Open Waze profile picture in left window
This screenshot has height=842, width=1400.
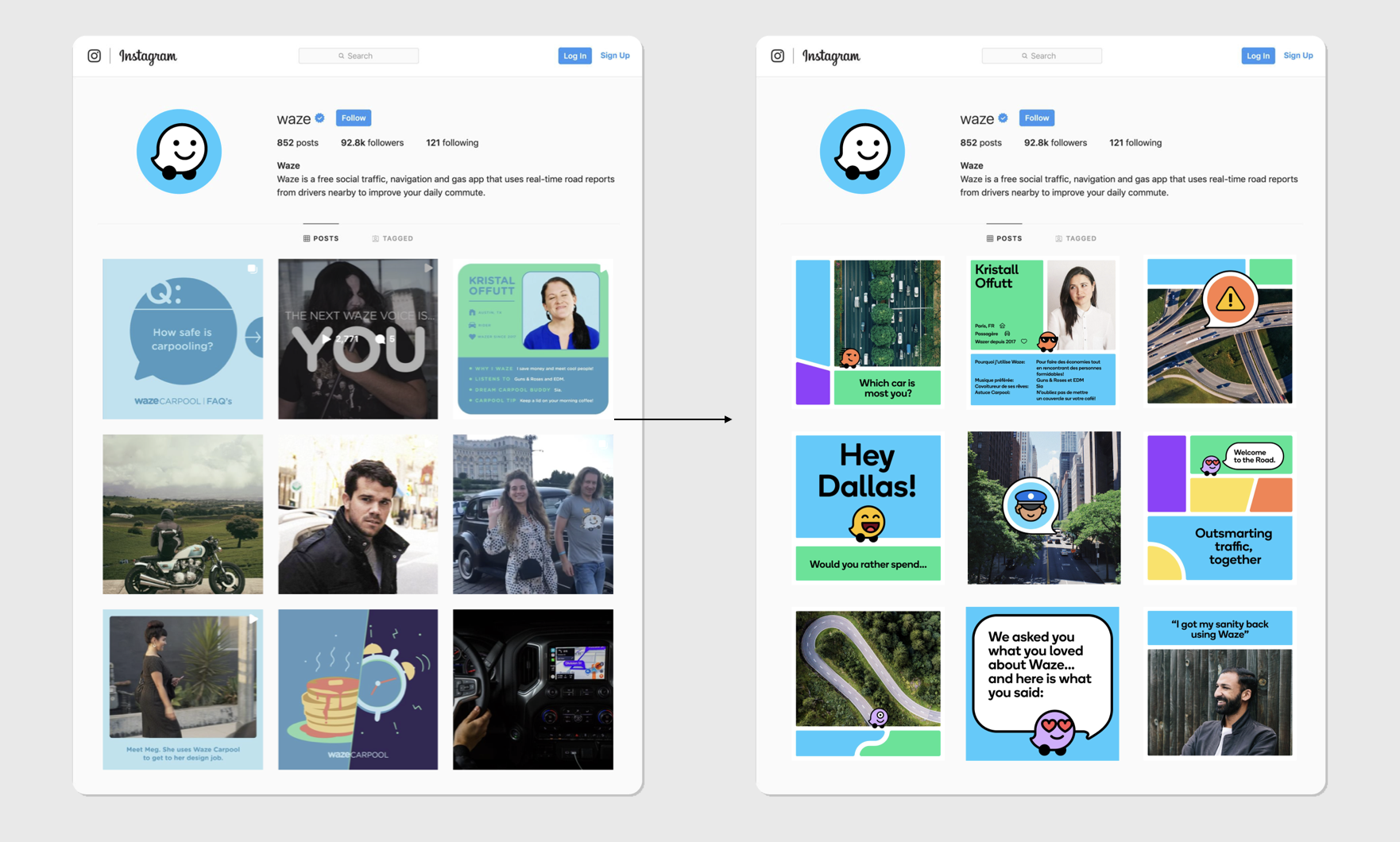179,151
